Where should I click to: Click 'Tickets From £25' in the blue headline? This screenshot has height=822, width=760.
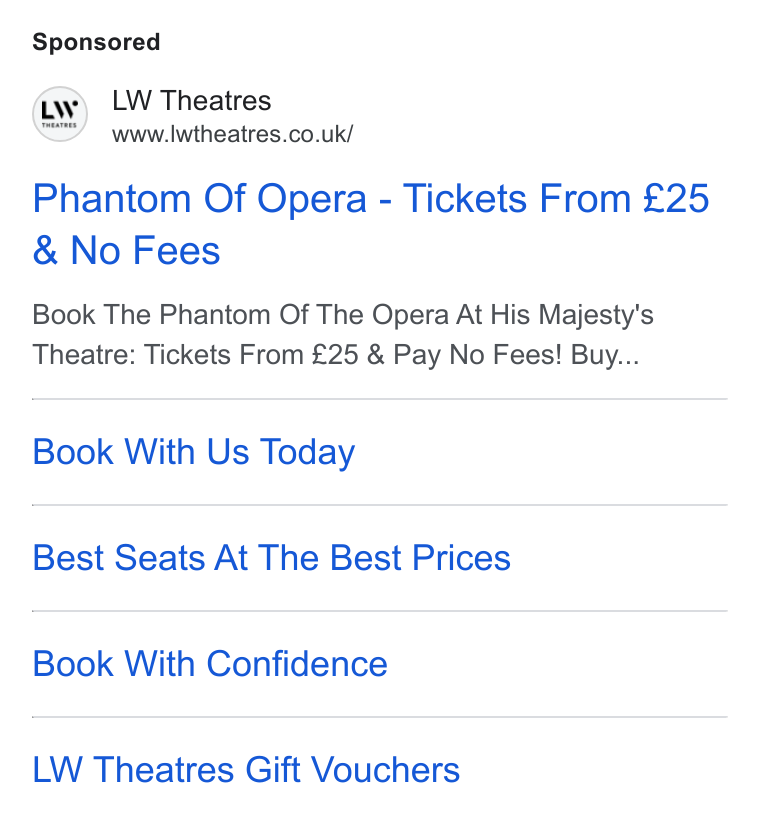point(556,199)
